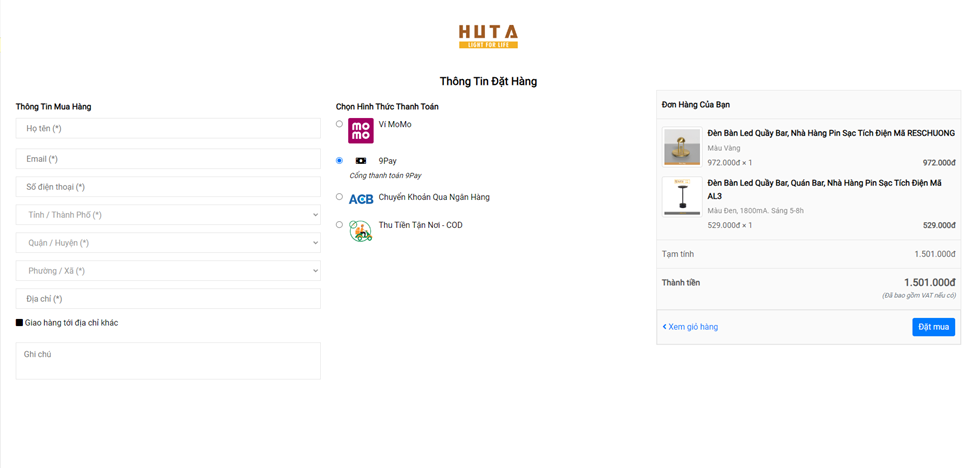Focus the Email input field

[168, 159]
